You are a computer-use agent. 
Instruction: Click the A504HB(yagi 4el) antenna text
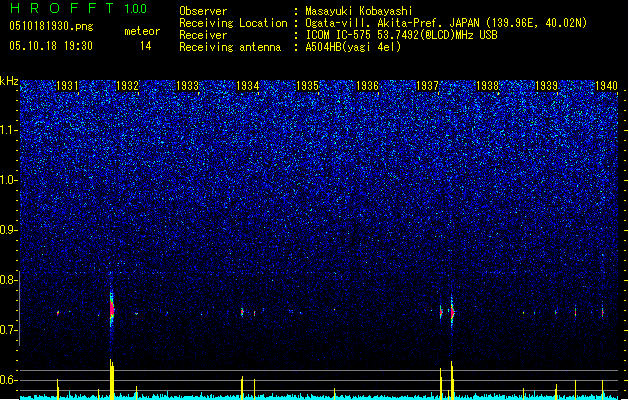353,47
